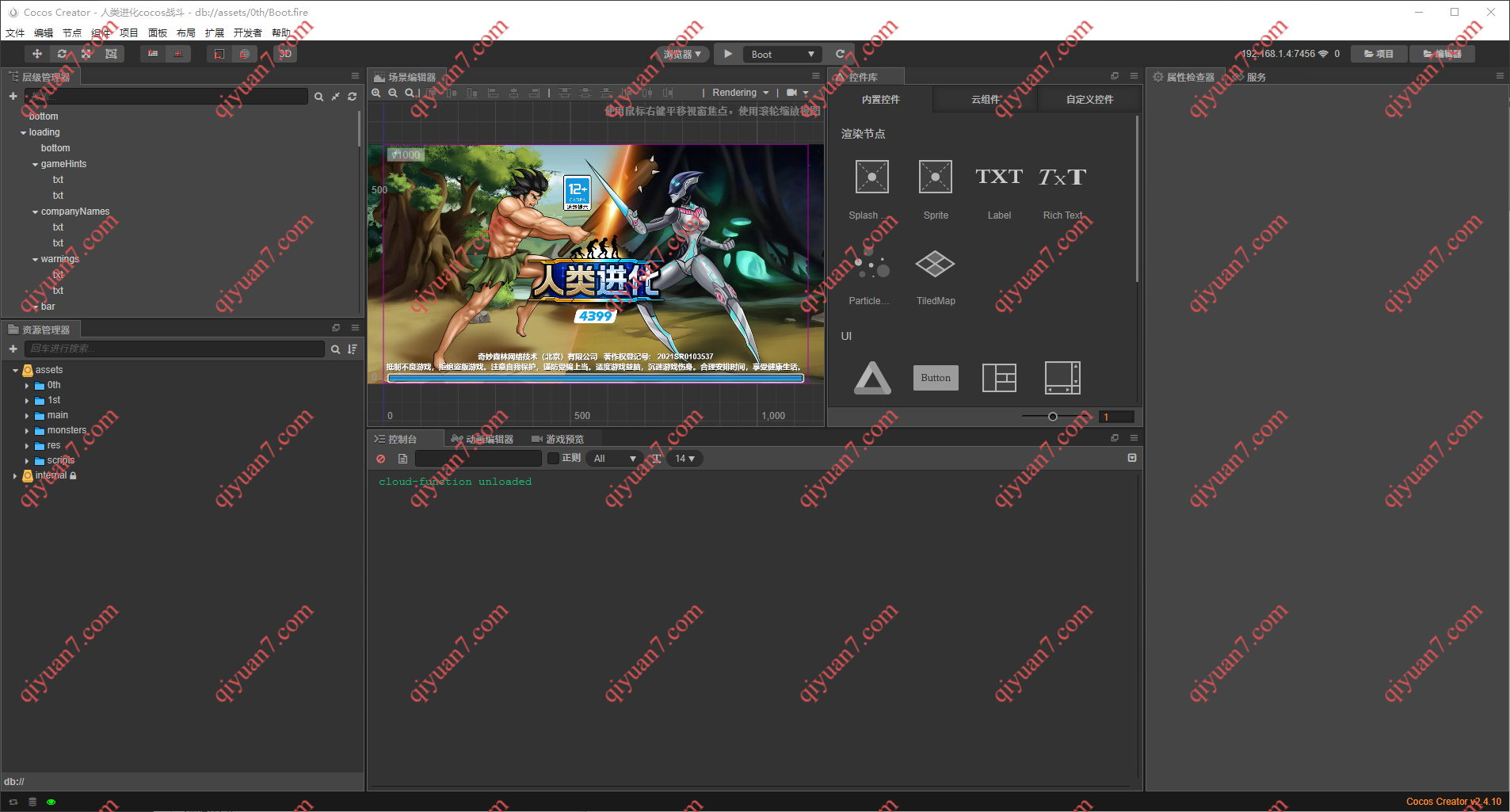The width and height of the screenshot is (1510, 812).
Task: Collapse the companyNames node
Action: 36,212
